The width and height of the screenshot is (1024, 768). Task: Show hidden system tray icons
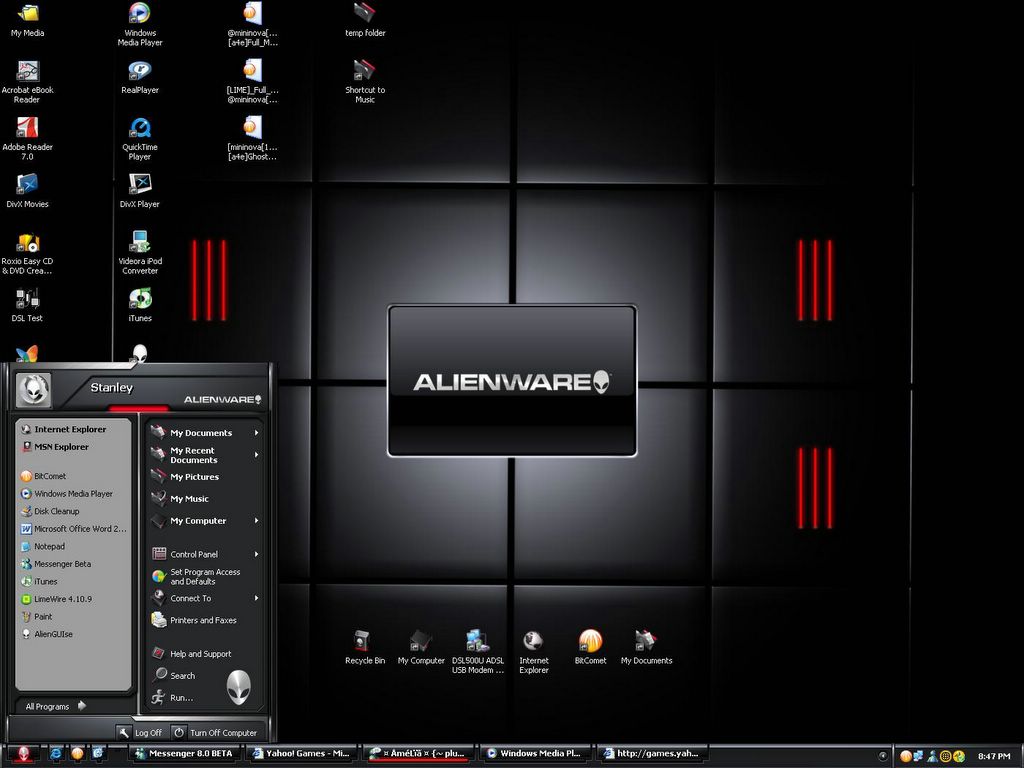pos(882,756)
